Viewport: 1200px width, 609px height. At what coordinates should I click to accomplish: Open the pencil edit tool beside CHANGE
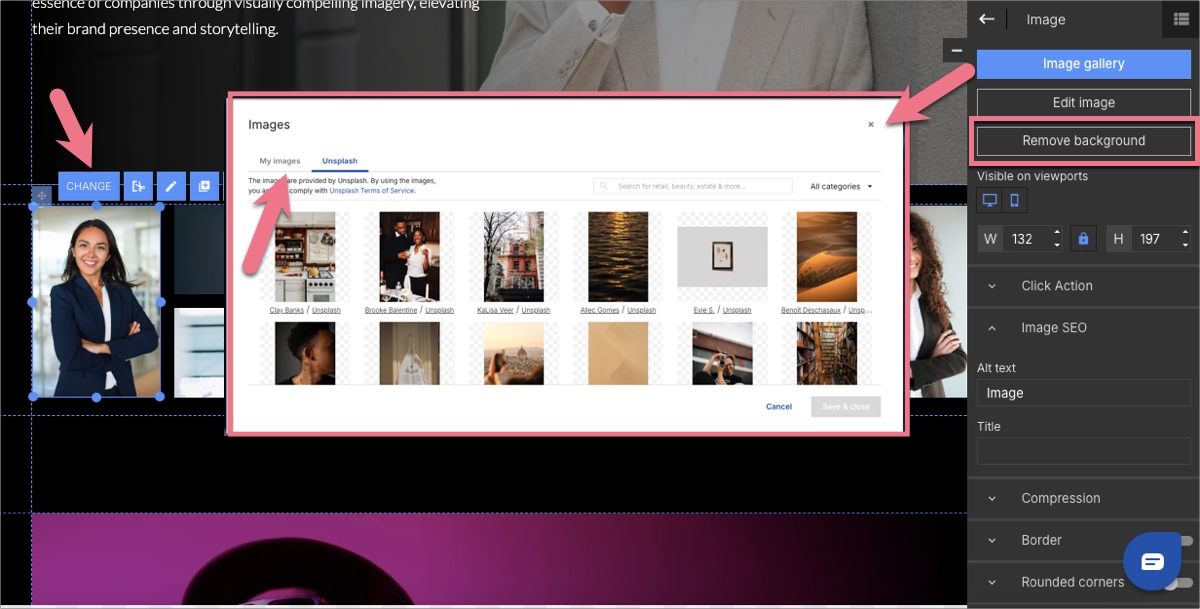tap(171, 186)
